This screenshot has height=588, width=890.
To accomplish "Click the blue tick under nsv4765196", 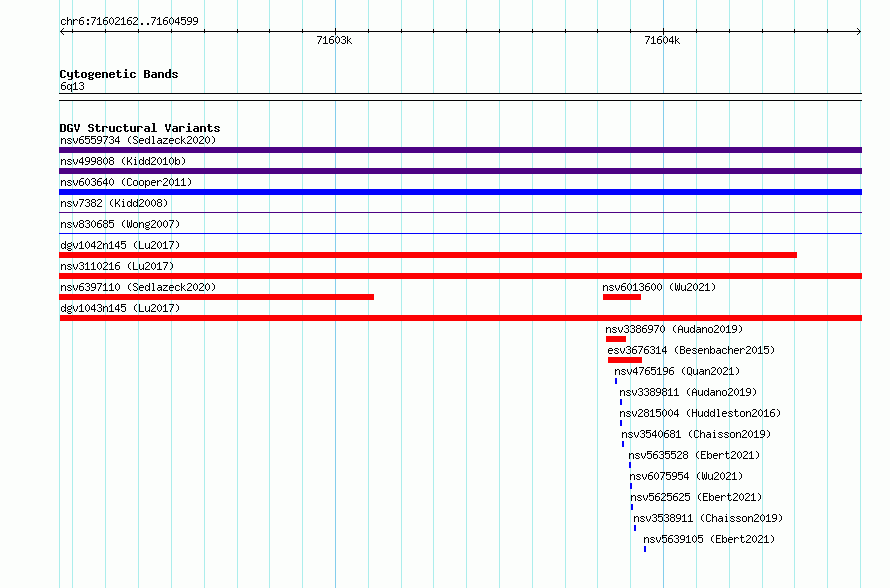I will (616, 381).
